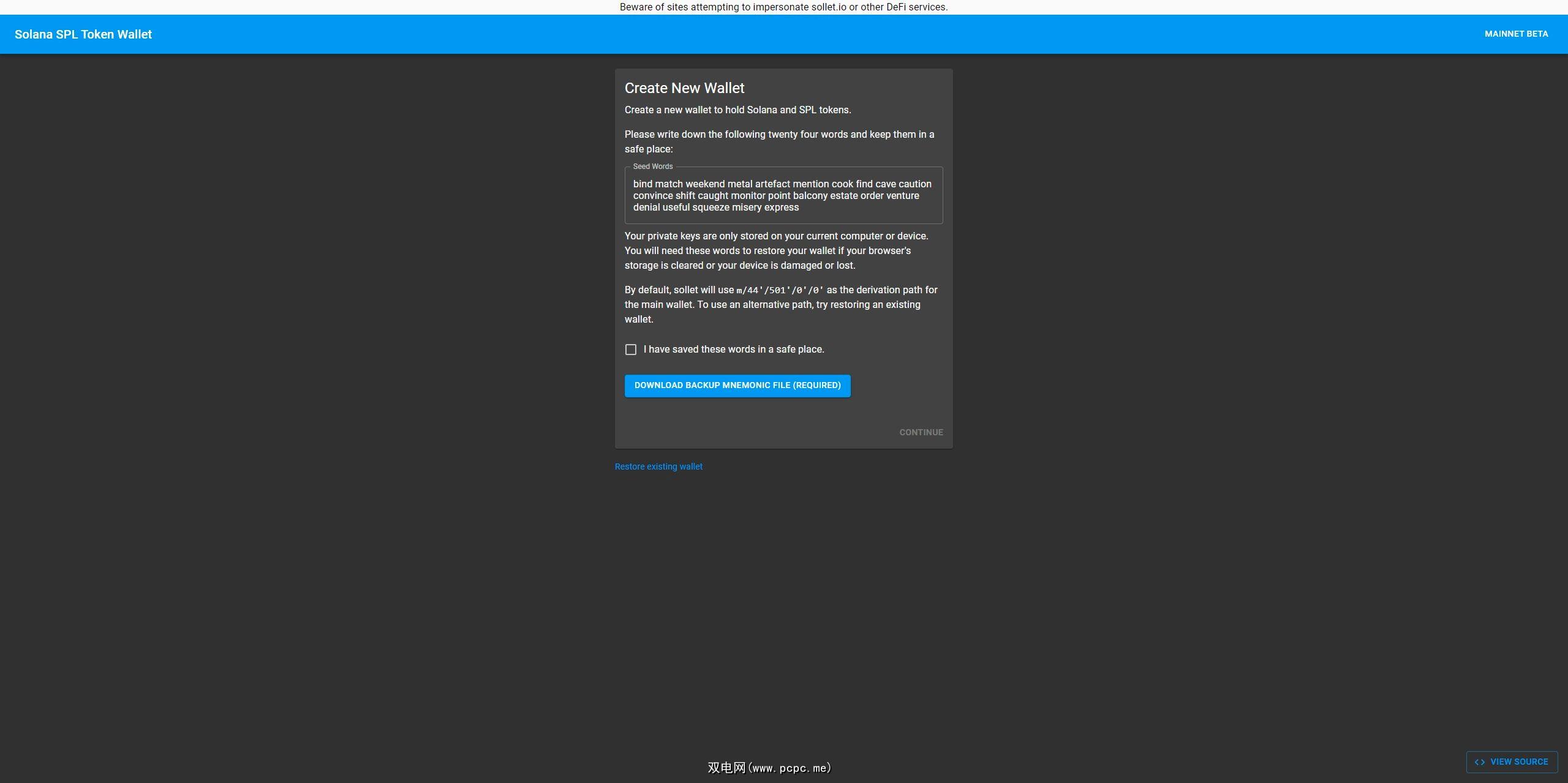Click the small Seed Words field label
The width and height of the screenshot is (1568, 783).
[652, 167]
